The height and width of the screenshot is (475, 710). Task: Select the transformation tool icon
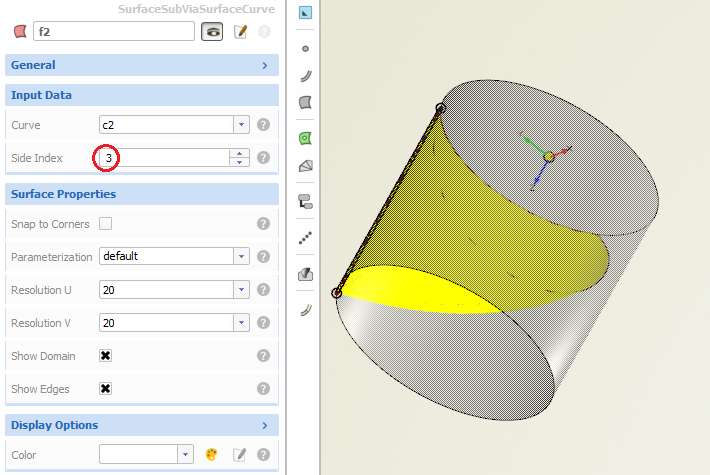coord(306,202)
